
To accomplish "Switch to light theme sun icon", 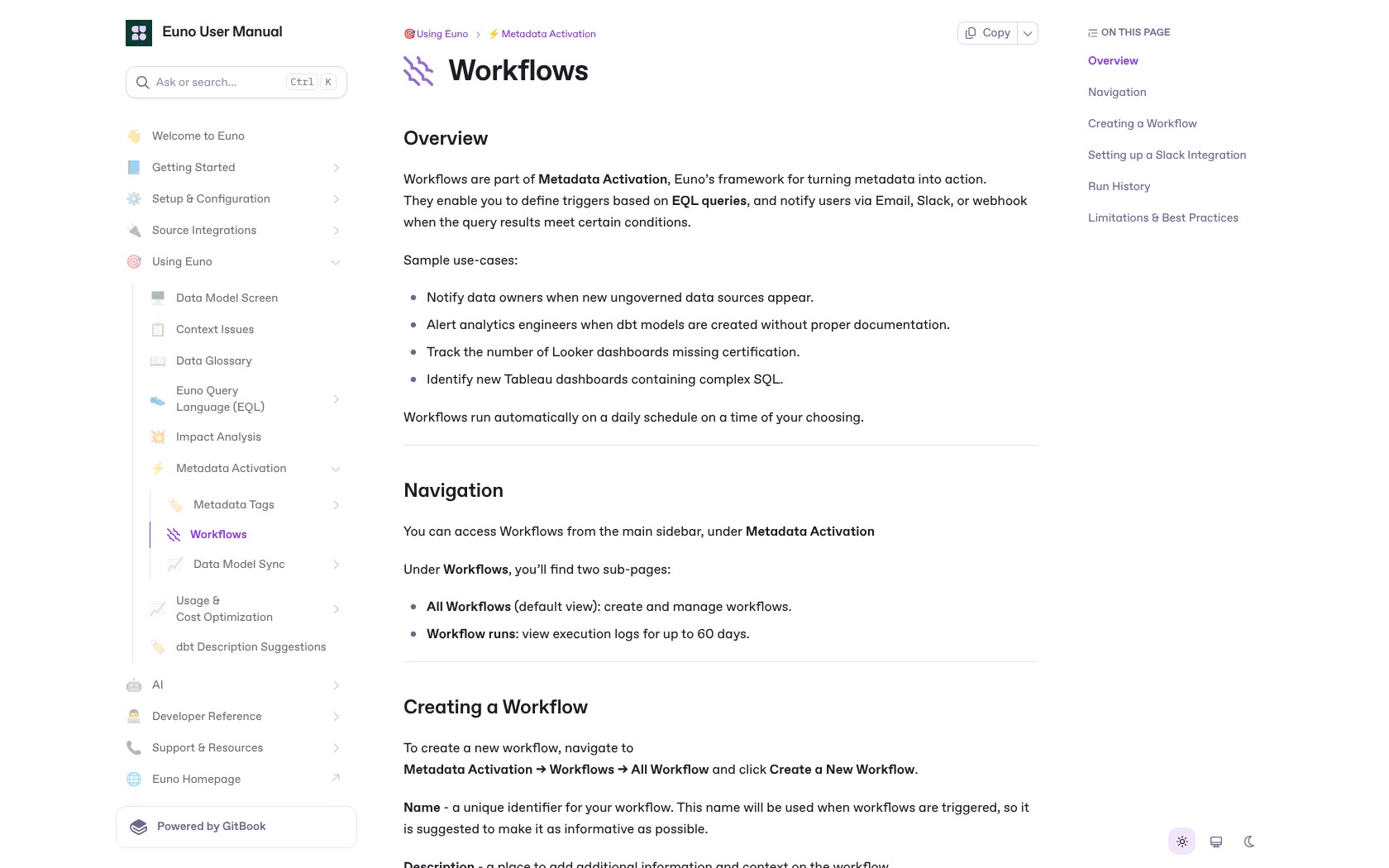I will pyautogui.click(x=1182, y=842).
